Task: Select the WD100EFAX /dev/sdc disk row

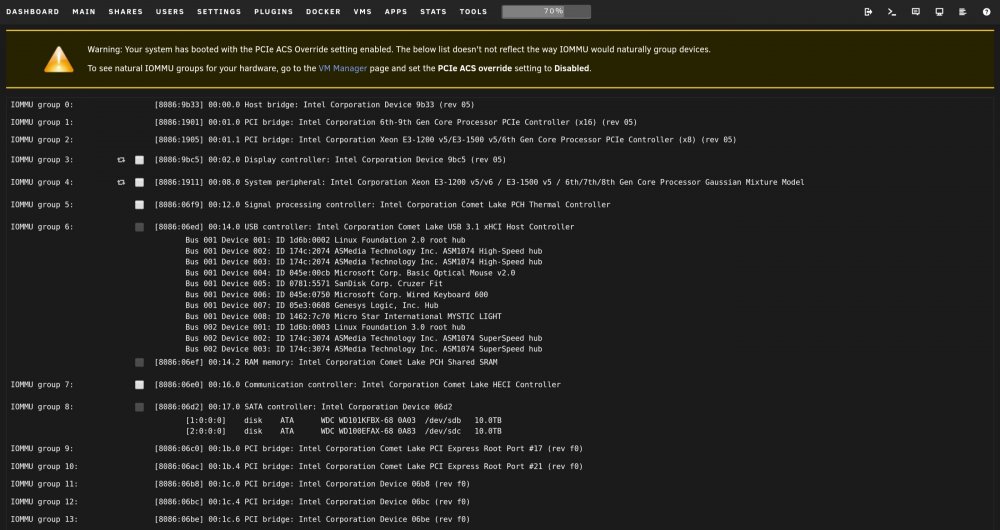Action: [x=343, y=432]
